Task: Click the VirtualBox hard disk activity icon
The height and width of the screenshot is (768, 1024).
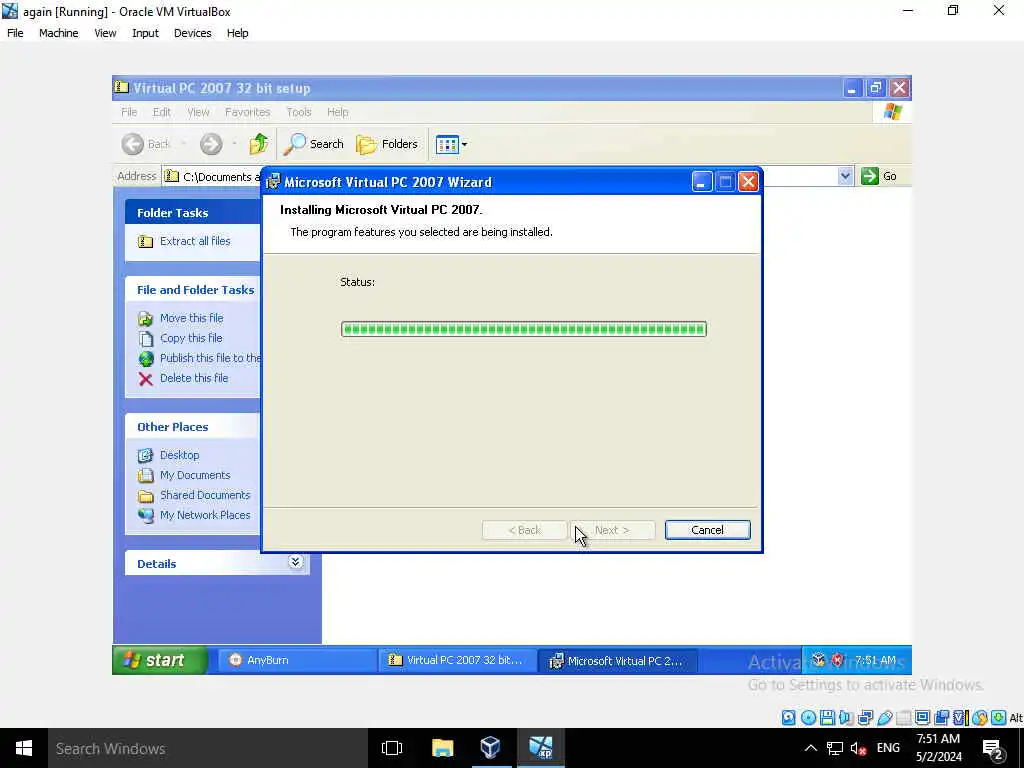Action: click(788, 718)
